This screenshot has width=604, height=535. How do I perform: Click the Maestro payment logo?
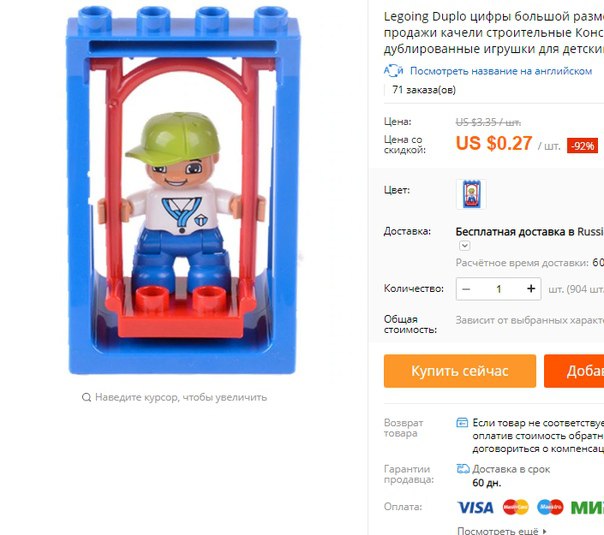click(x=550, y=507)
